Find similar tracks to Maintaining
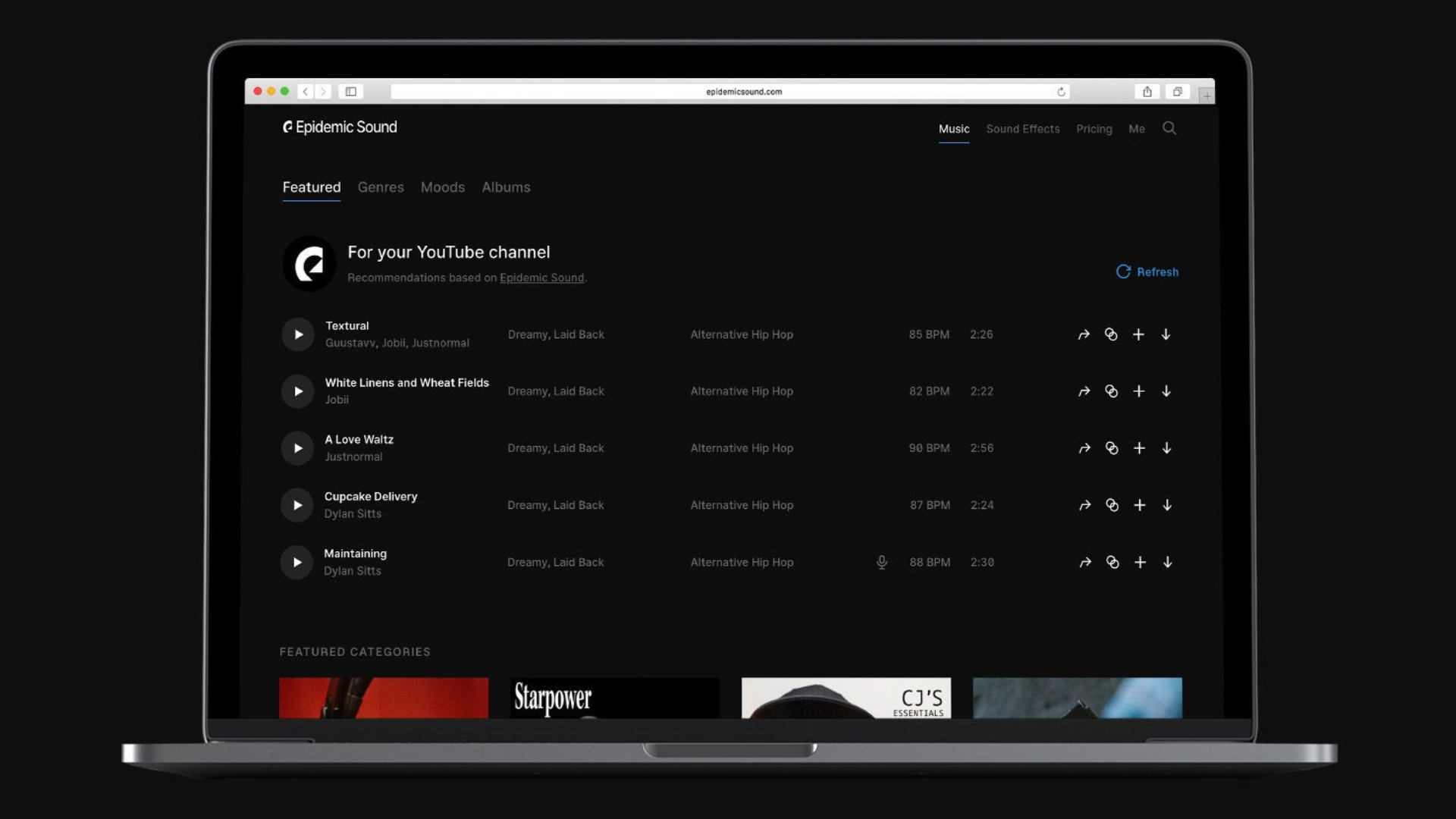 coord(1112,562)
